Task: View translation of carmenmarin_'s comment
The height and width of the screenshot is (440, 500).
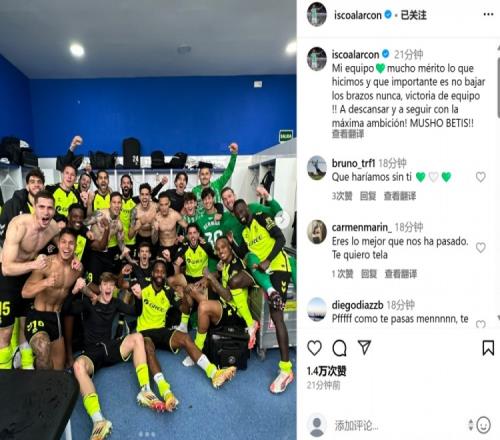Action: click(x=401, y=274)
